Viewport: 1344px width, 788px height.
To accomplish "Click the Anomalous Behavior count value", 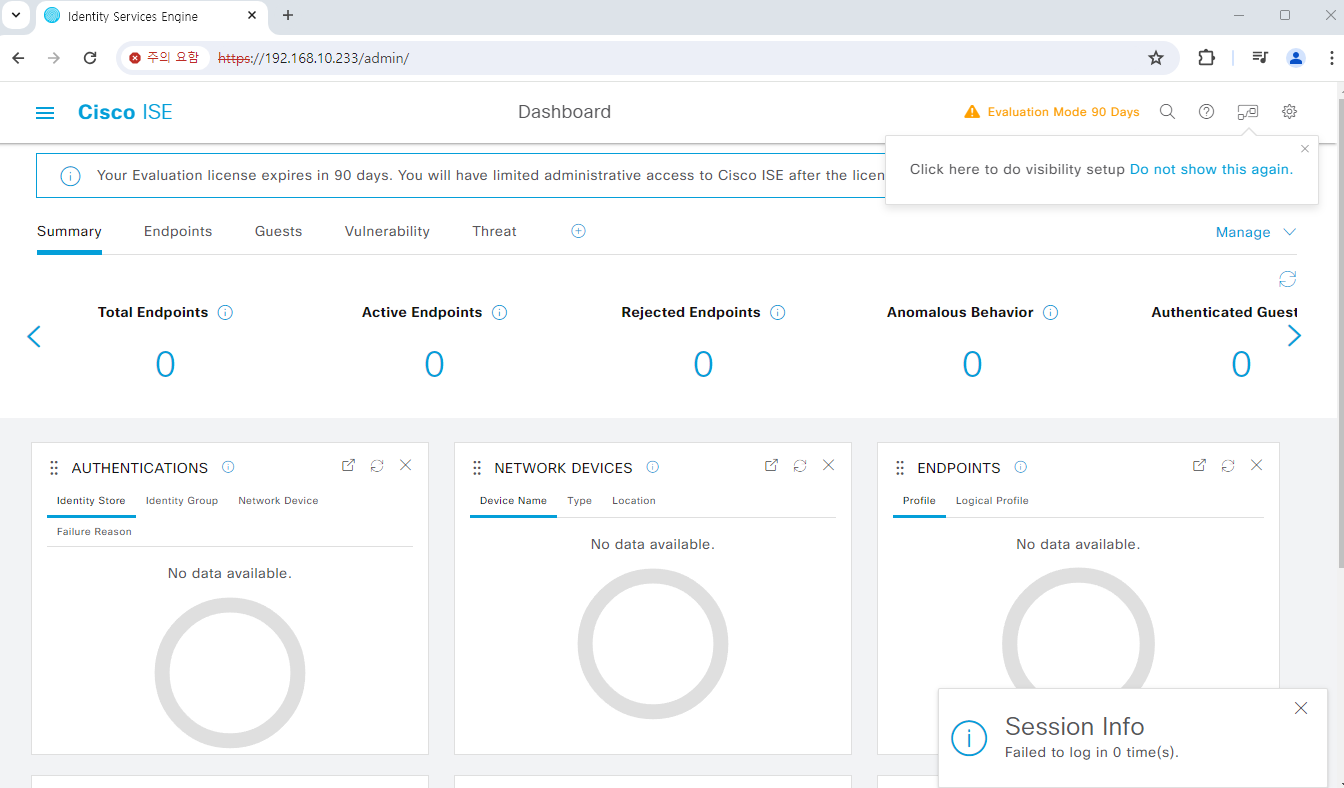I will click(x=972, y=365).
